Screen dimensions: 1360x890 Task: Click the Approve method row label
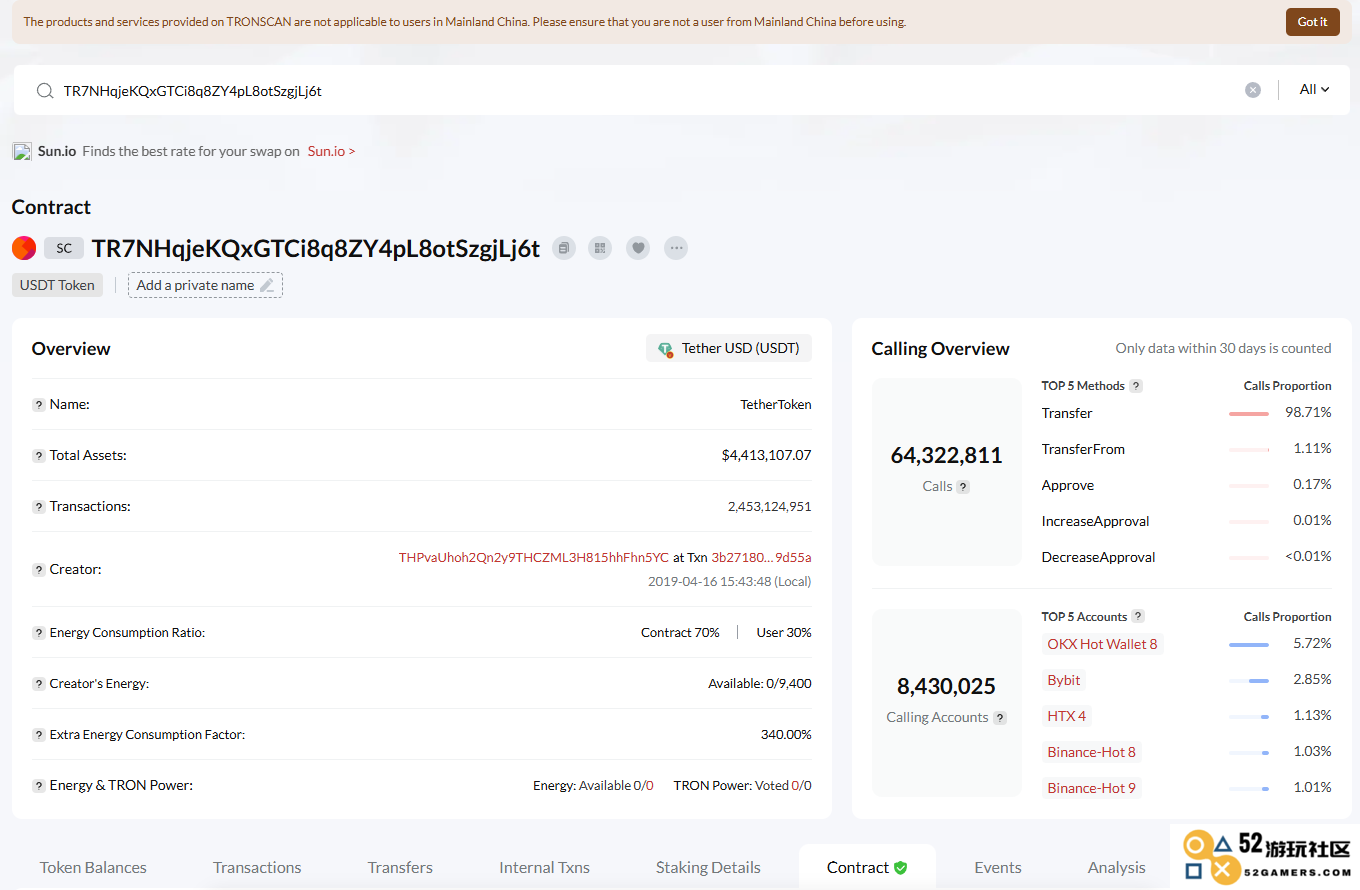[1068, 485]
